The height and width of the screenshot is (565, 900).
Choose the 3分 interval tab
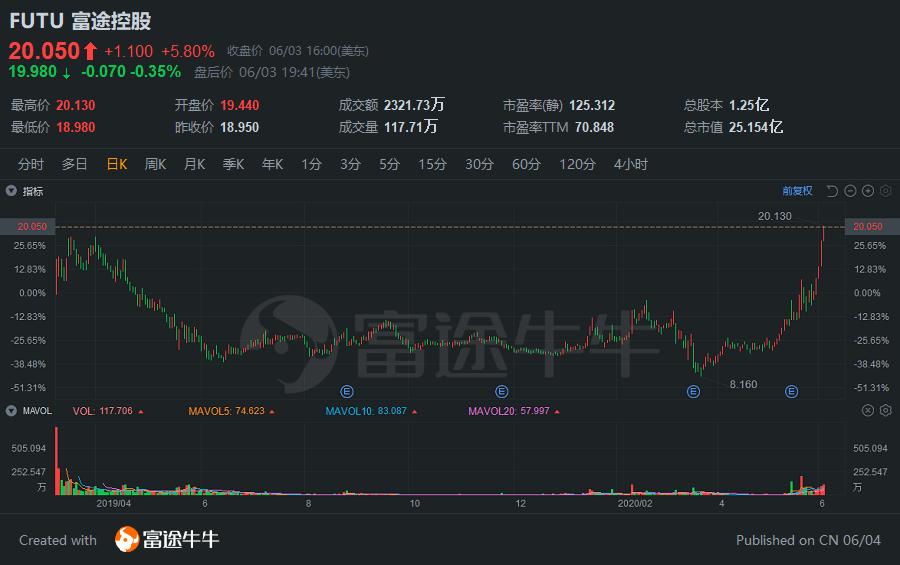click(350, 164)
